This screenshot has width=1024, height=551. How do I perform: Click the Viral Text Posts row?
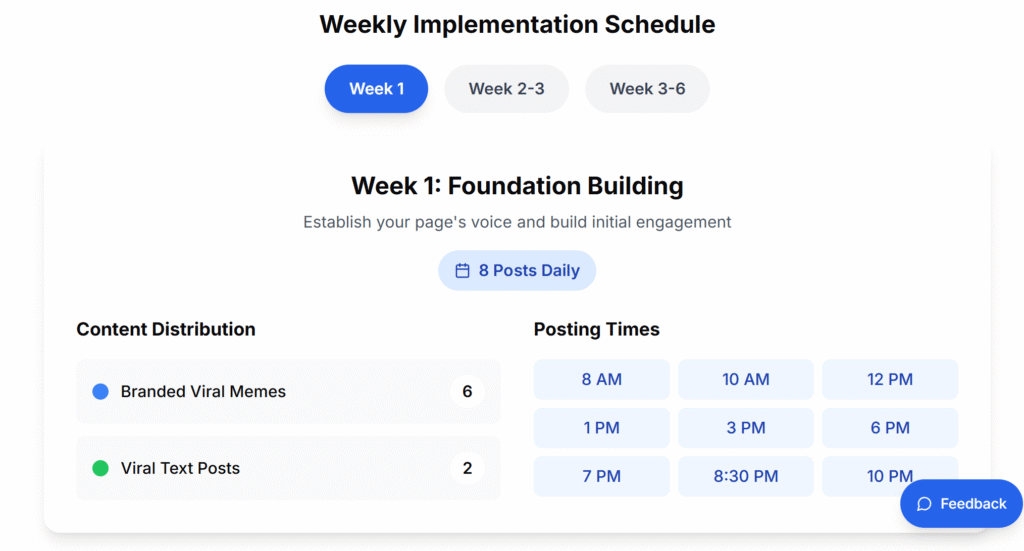288,468
